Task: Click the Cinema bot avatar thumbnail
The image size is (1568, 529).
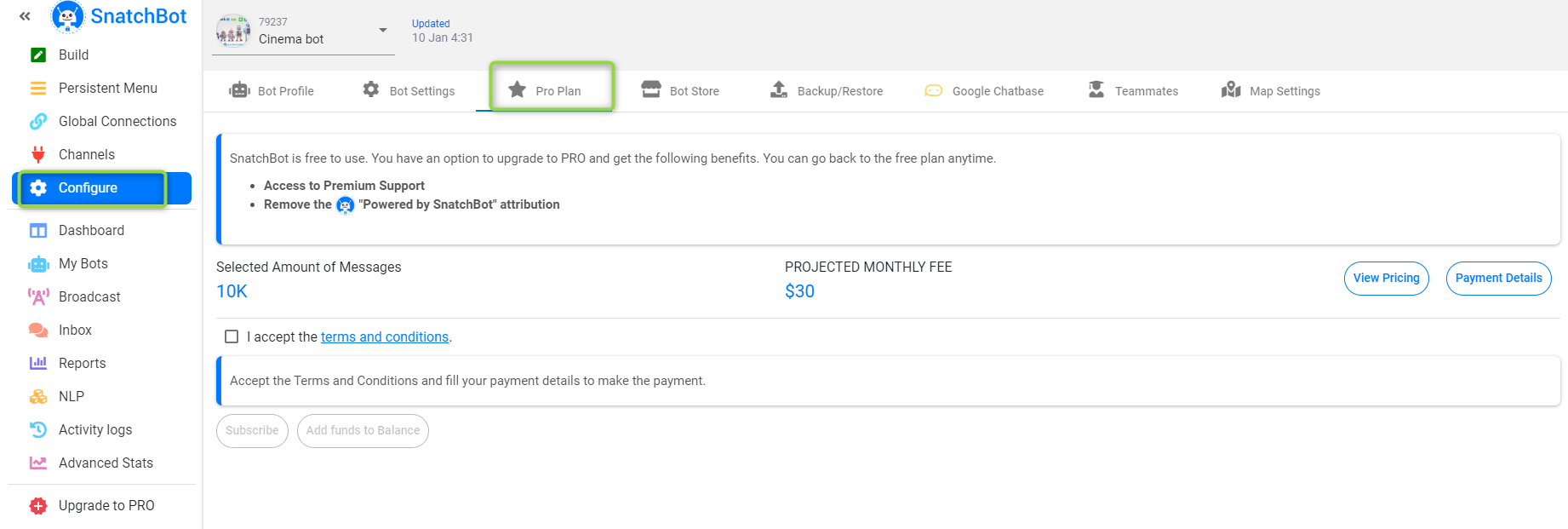Action: 232,31
